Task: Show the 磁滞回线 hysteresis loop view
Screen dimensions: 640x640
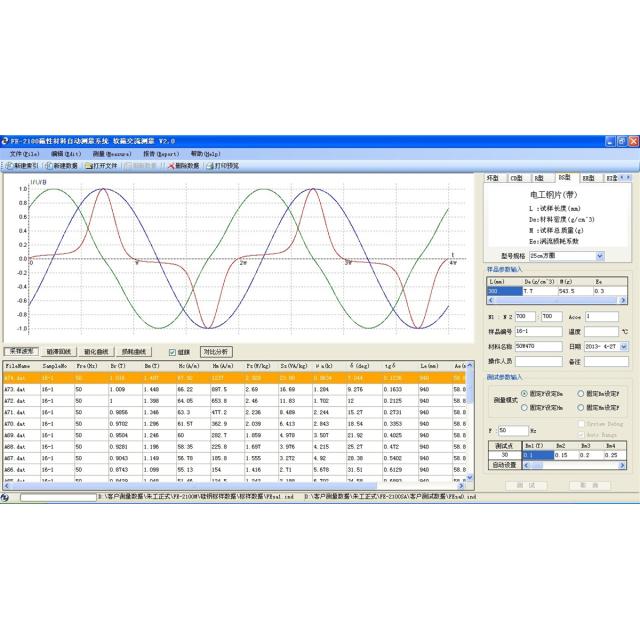Action: pyautogui.click(x=58, y=351)
